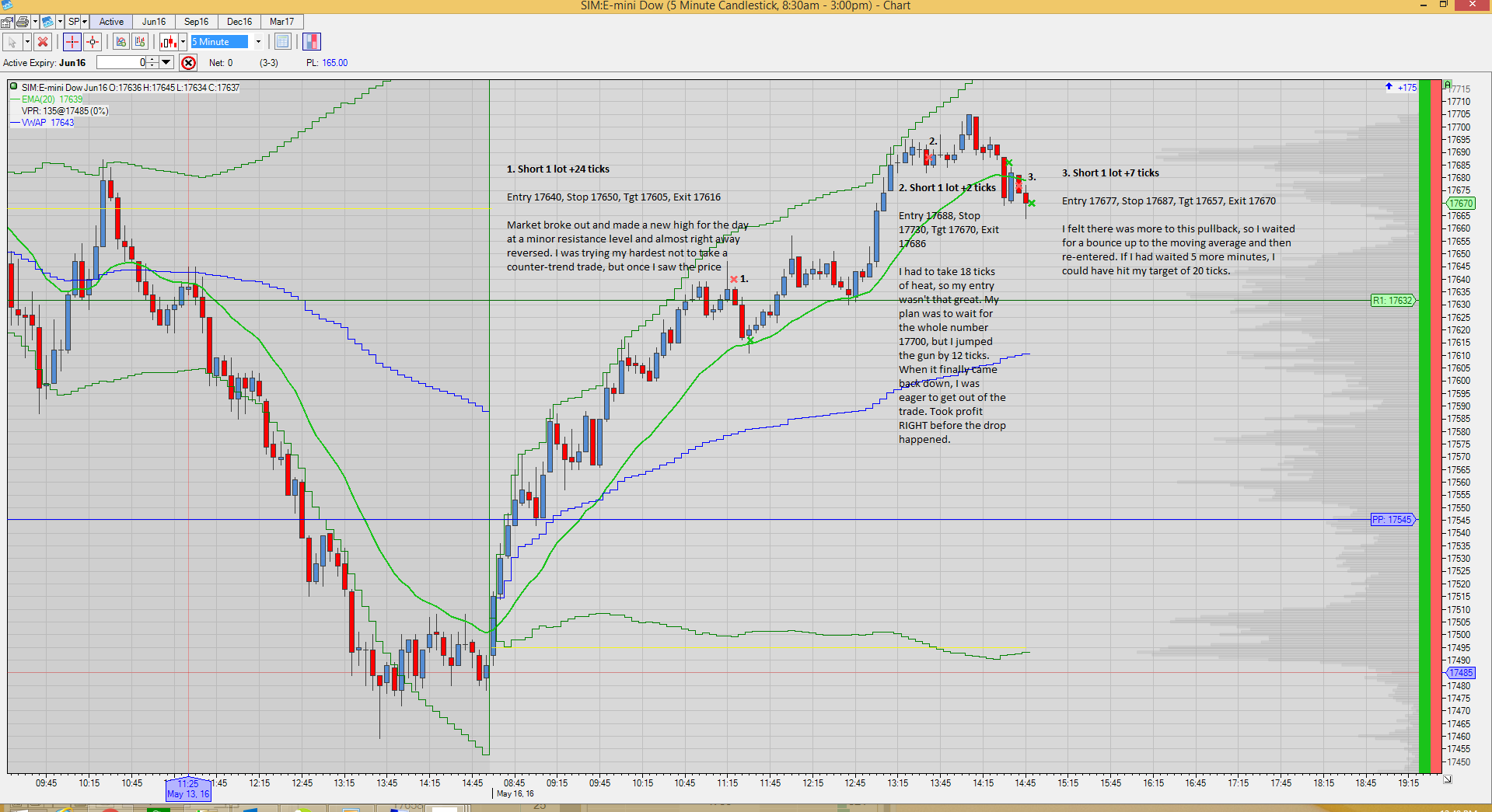Click the green X exit marker for trade 3
This screenshot has width=1492, height=812.
(1032, 204)
